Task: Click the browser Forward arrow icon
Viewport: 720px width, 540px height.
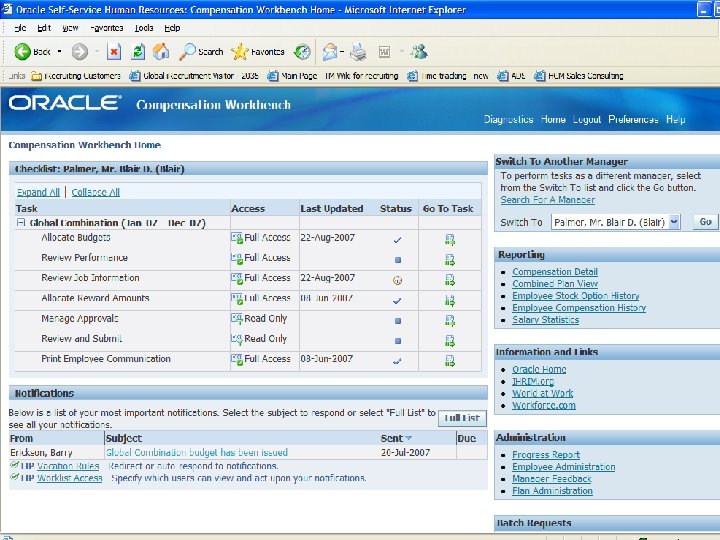Action: [x=79, y=52]
